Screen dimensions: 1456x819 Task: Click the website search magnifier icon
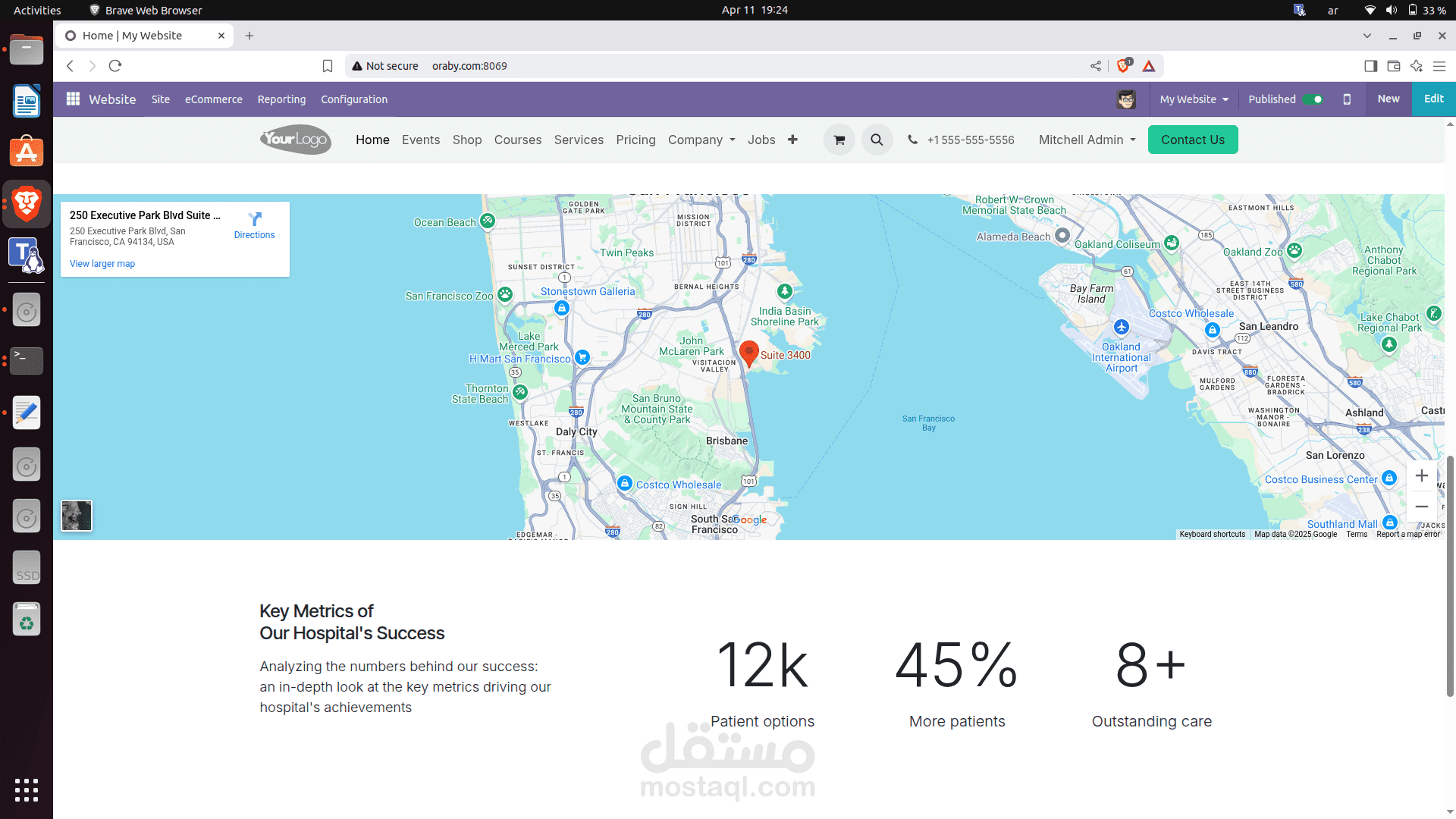(x=877, y=140)
